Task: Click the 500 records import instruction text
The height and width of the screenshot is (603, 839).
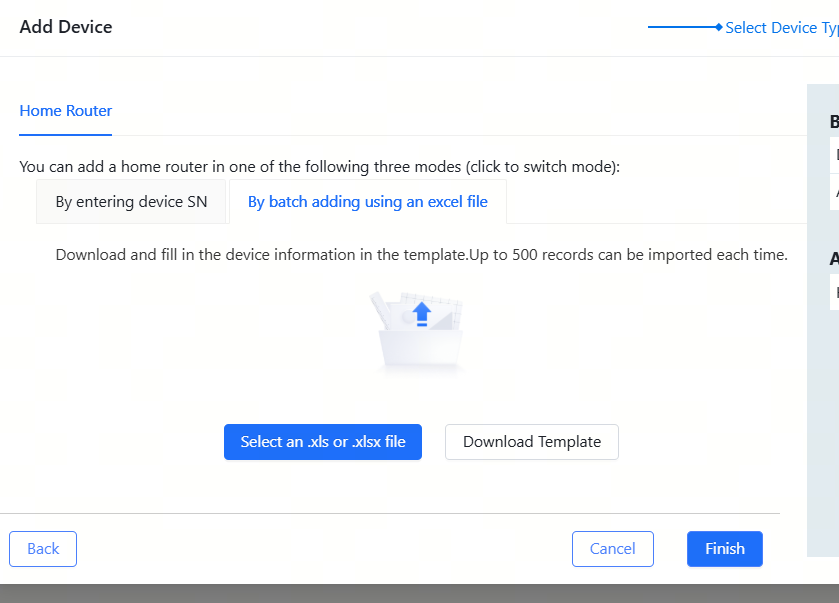Action: coord(421,255)
